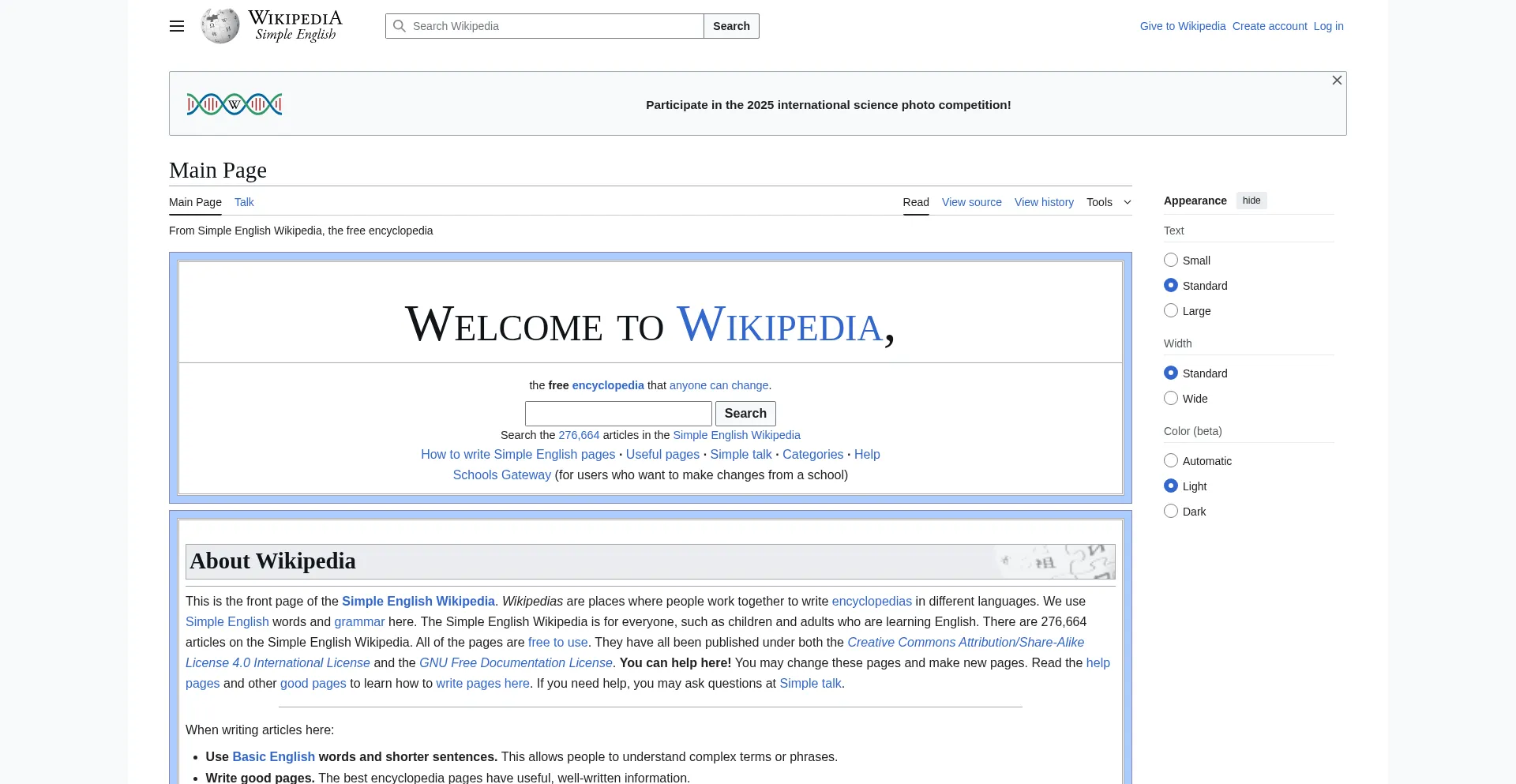Image resolution: width=1516 pixels, height=784 pixels.
Task: Hide the Appearance panel
Action: [1251, 201]
